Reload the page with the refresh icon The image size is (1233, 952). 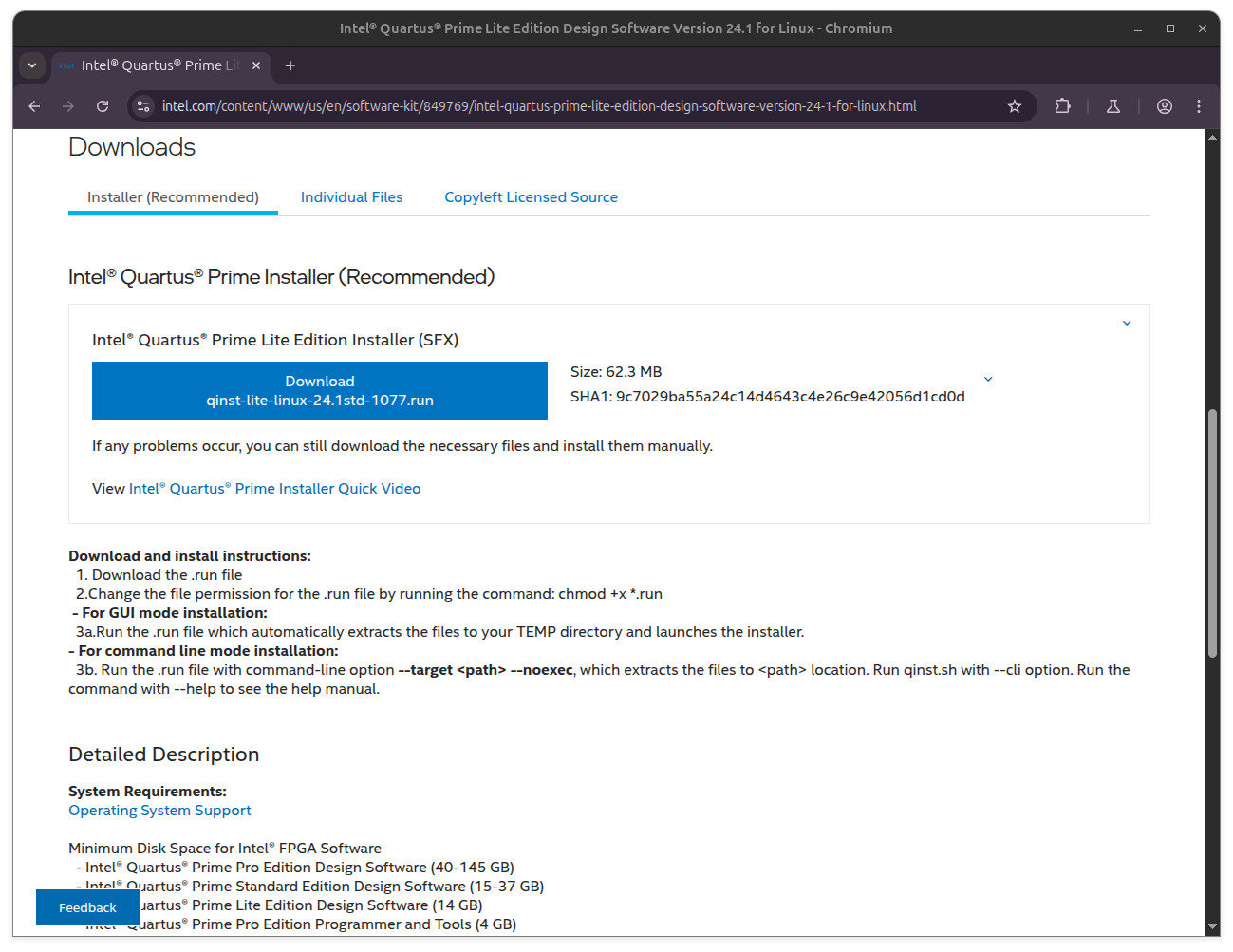[x=103, y=106]
